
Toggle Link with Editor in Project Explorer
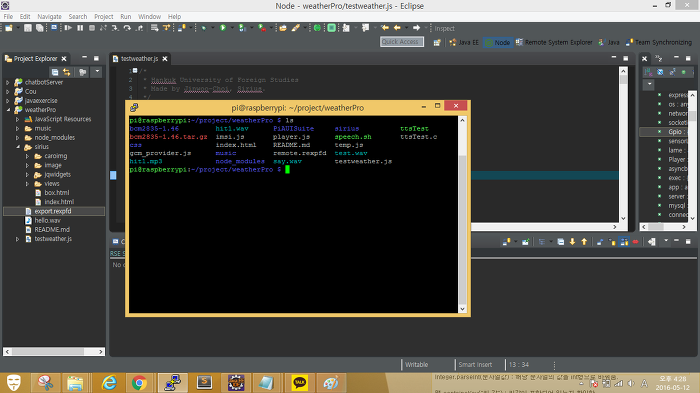point(67,72)
